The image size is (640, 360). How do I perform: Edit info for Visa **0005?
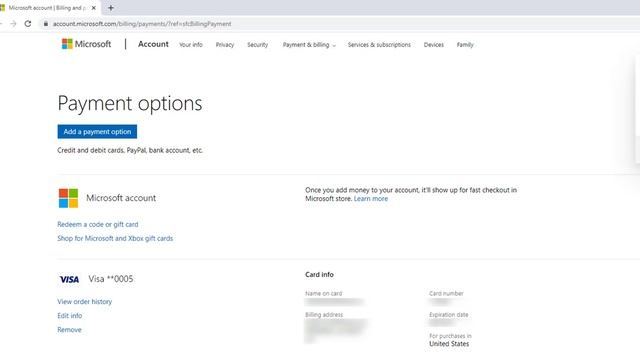tap(69, 316)
